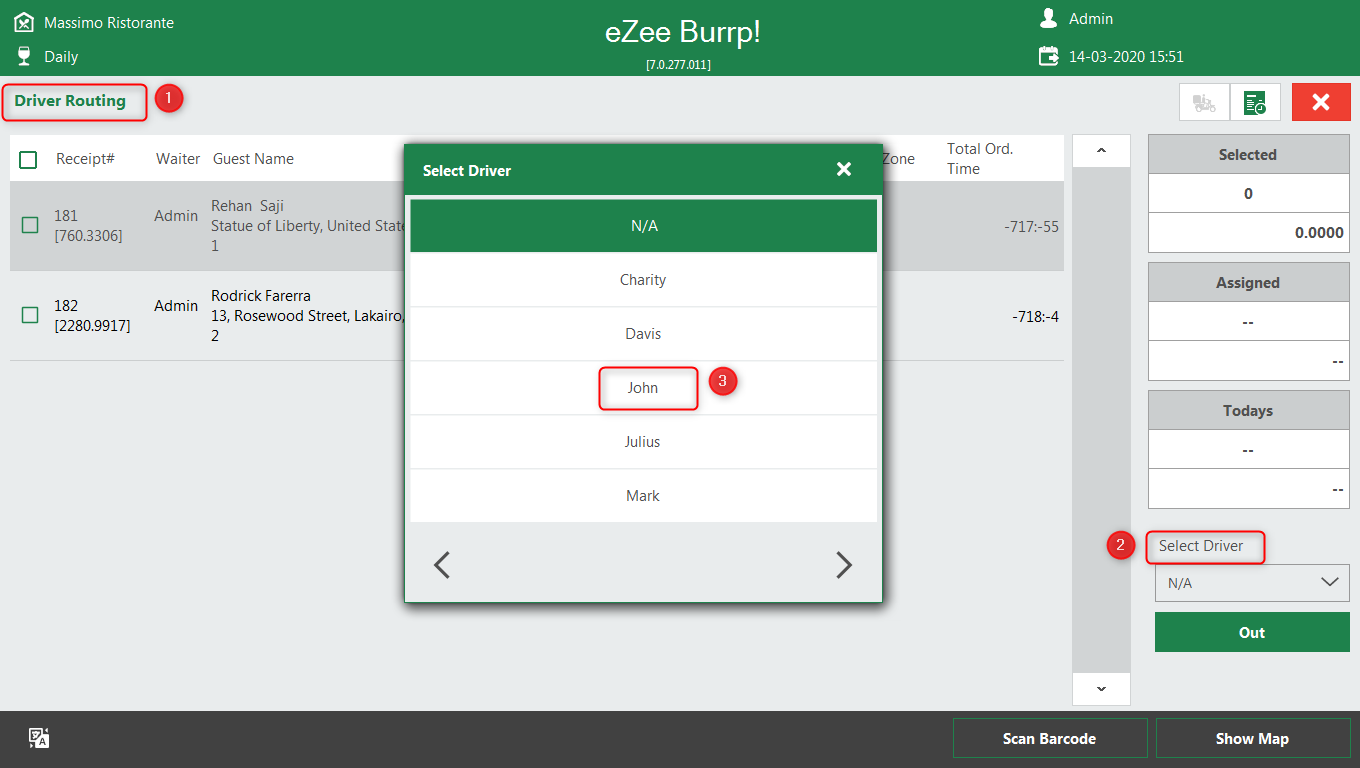Click guest name Rodrick Farerra
1360x768 pixels.
point(261,296)
